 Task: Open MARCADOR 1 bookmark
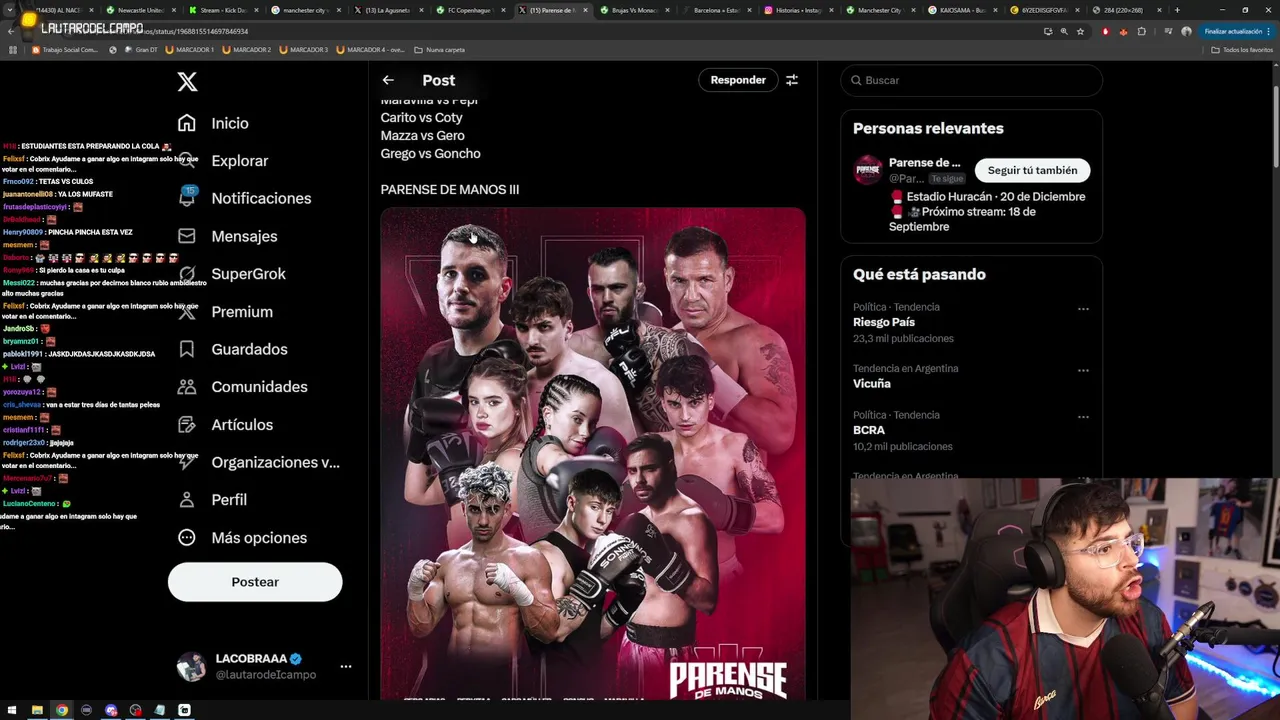click(x=190, y=49)
